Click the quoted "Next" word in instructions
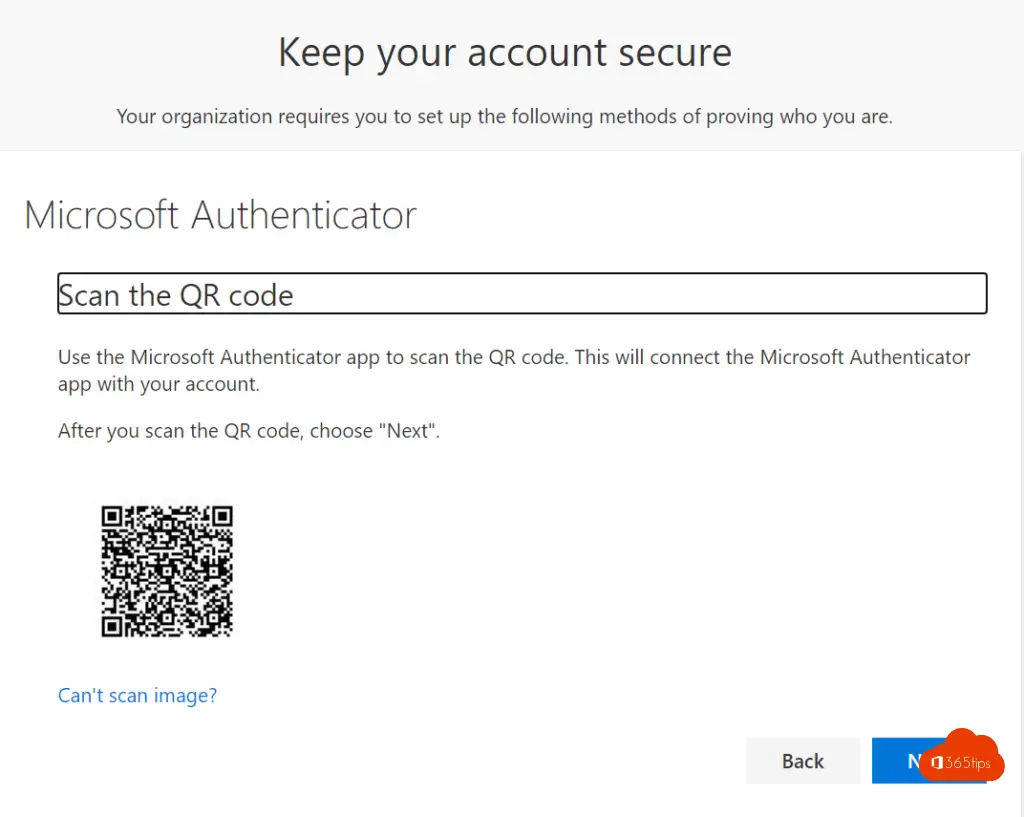The image size is (1024, 817). coord(410,432)
